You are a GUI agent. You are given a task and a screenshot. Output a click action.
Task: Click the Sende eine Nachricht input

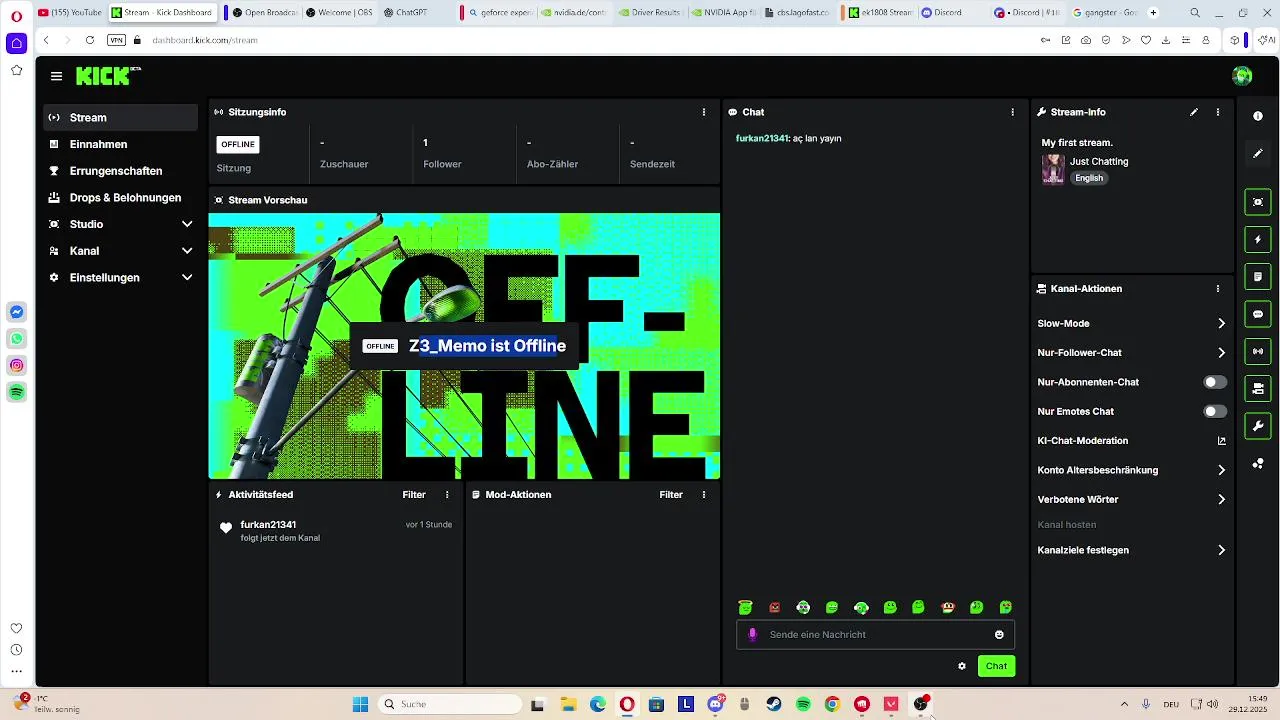875,634
